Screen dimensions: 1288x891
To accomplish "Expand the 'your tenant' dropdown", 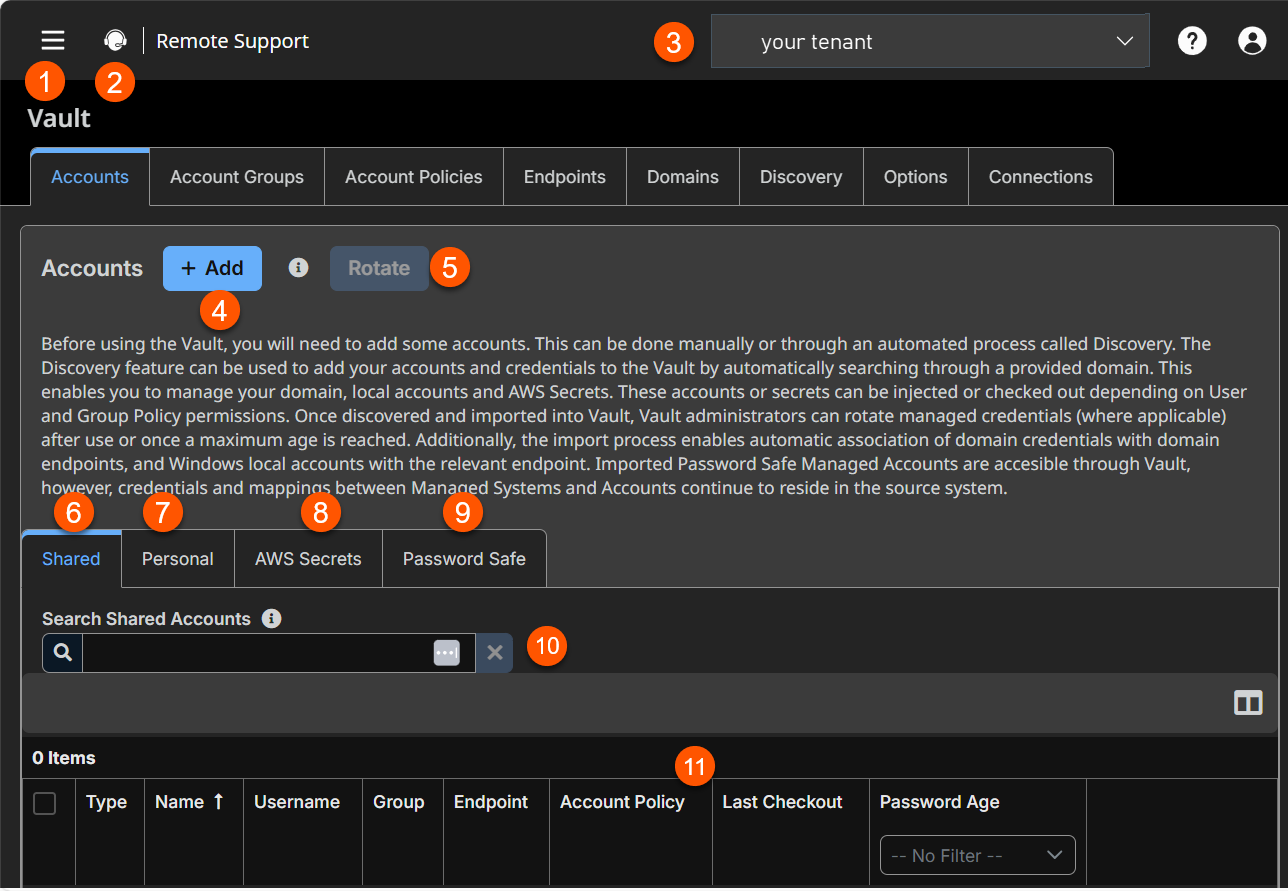I will click(930, 41).
